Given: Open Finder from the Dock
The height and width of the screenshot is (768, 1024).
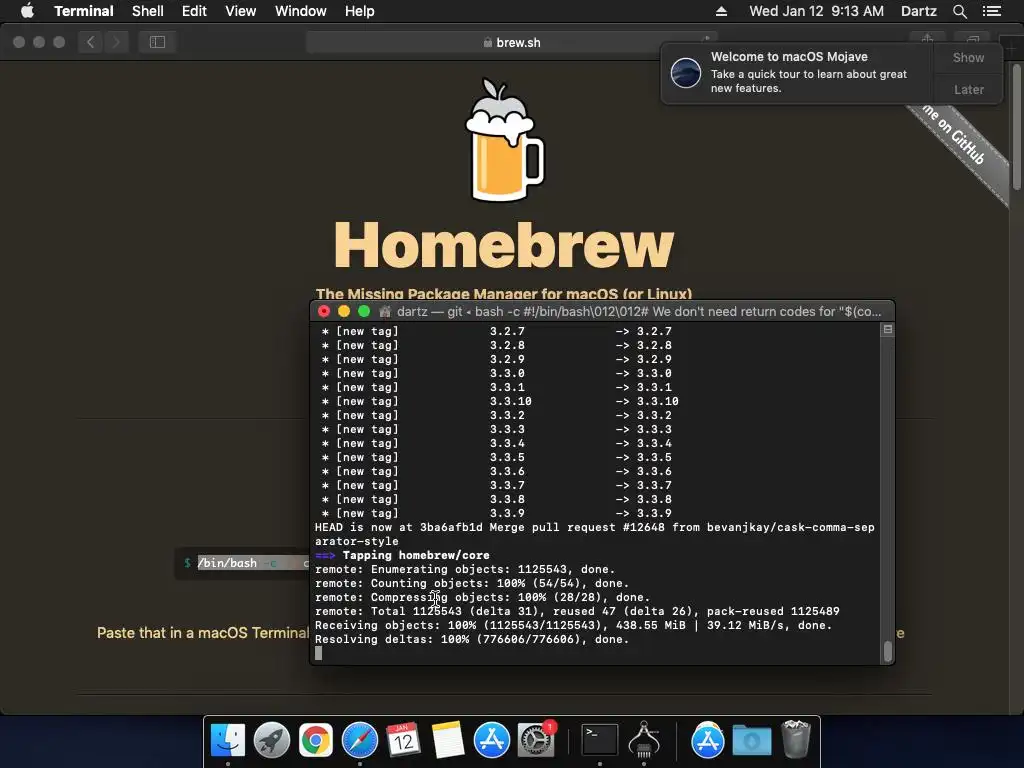Looking at the screenshot, I should point(227,741).
